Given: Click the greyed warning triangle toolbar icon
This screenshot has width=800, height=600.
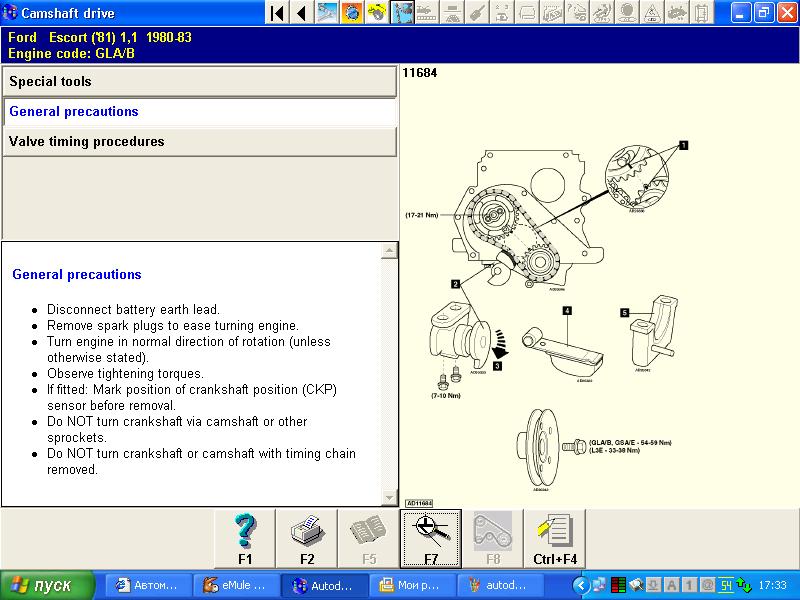Looking at the screenshot, I should (x=652, y=13).
